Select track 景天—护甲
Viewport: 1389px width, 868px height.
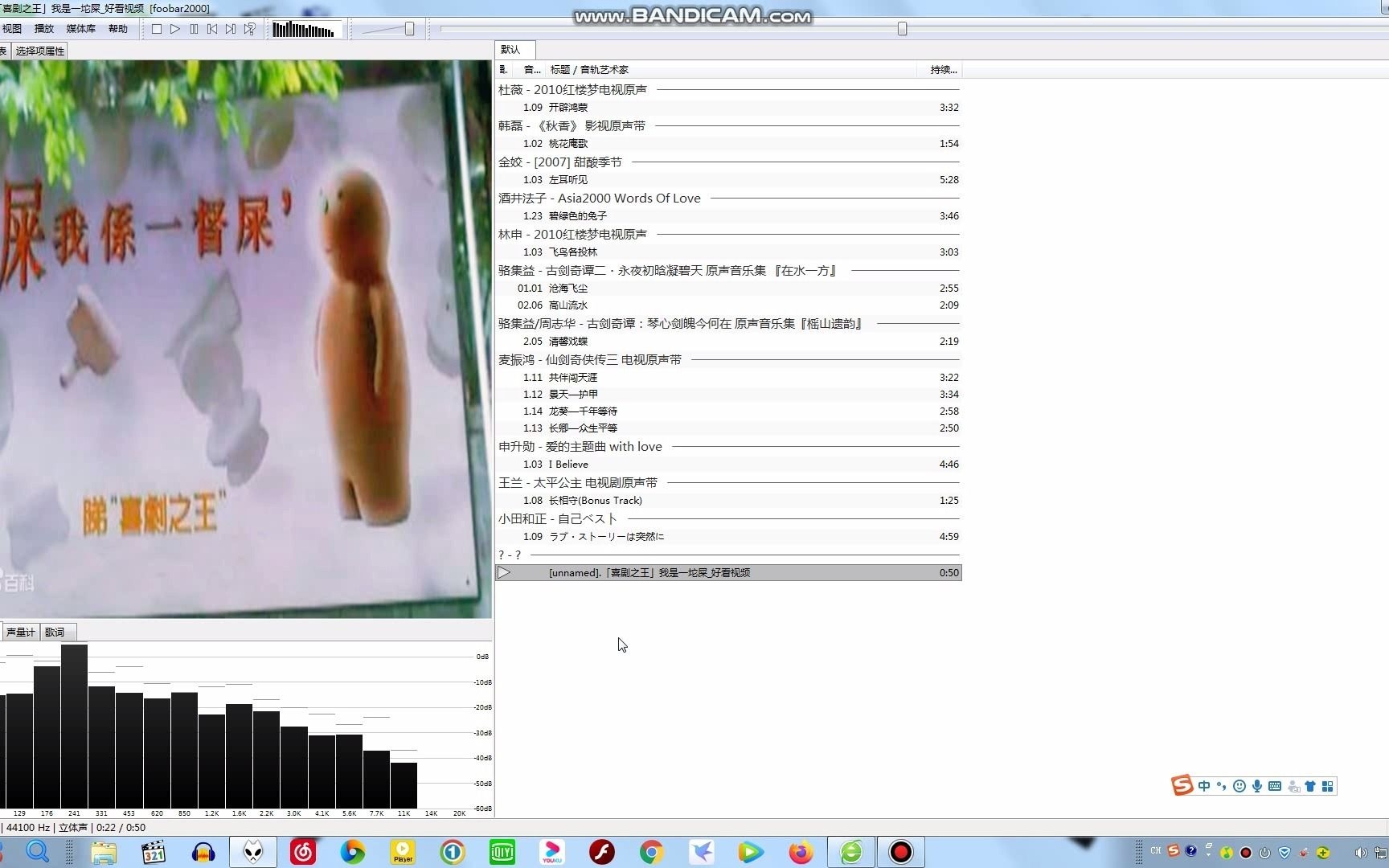point(728,395)
